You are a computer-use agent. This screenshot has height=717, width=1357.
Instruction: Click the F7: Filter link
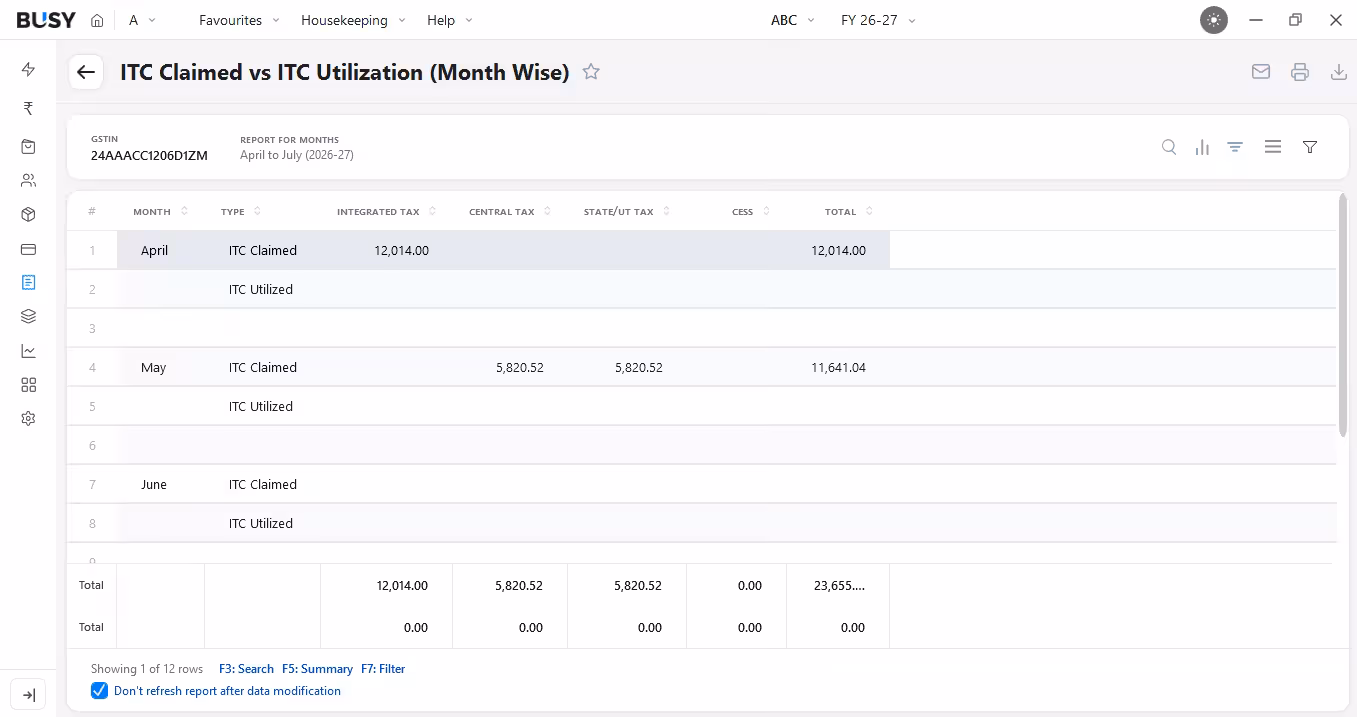(383, 669)
